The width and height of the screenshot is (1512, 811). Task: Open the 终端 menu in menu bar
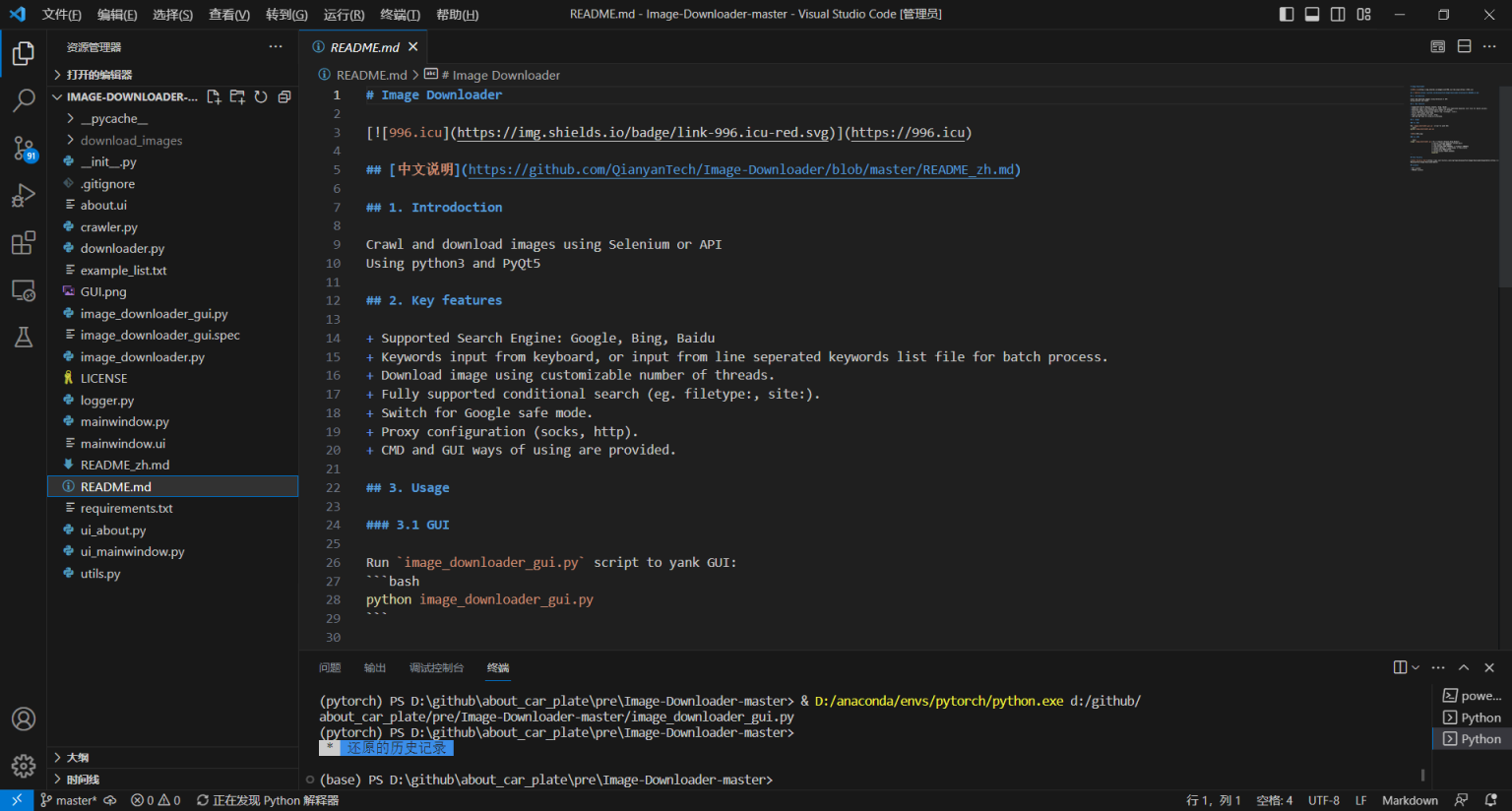(x=400, y=15)
